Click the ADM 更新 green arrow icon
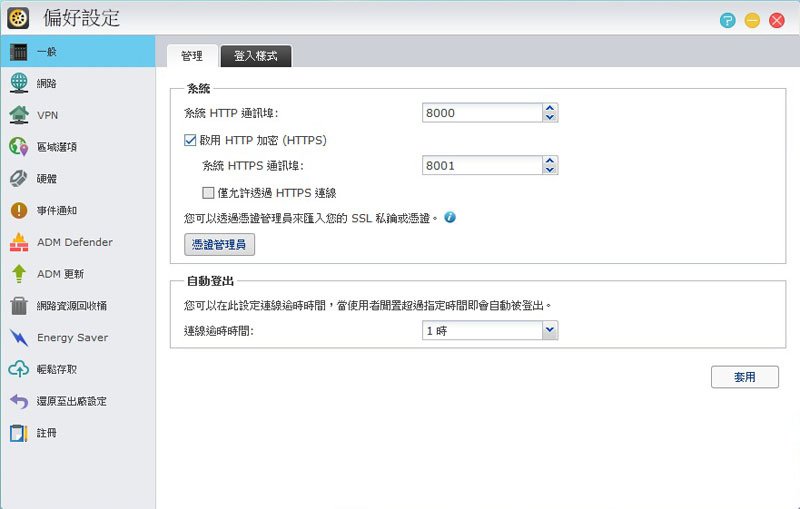The width and height of the screenshot is (800, 509). [x=19, y=274]
